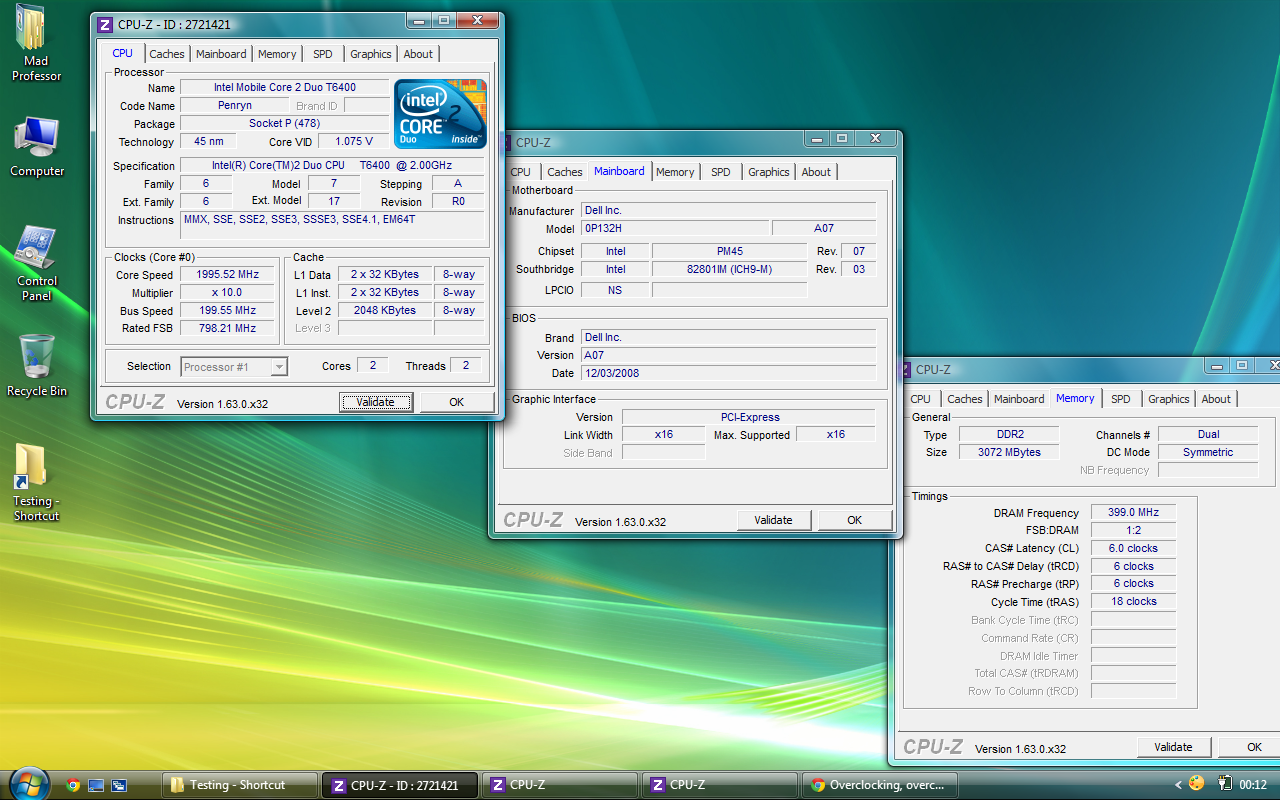Select the CPU tab in the Dell Mainboard window
The image size is (1280, 800).
coord(521,172)
